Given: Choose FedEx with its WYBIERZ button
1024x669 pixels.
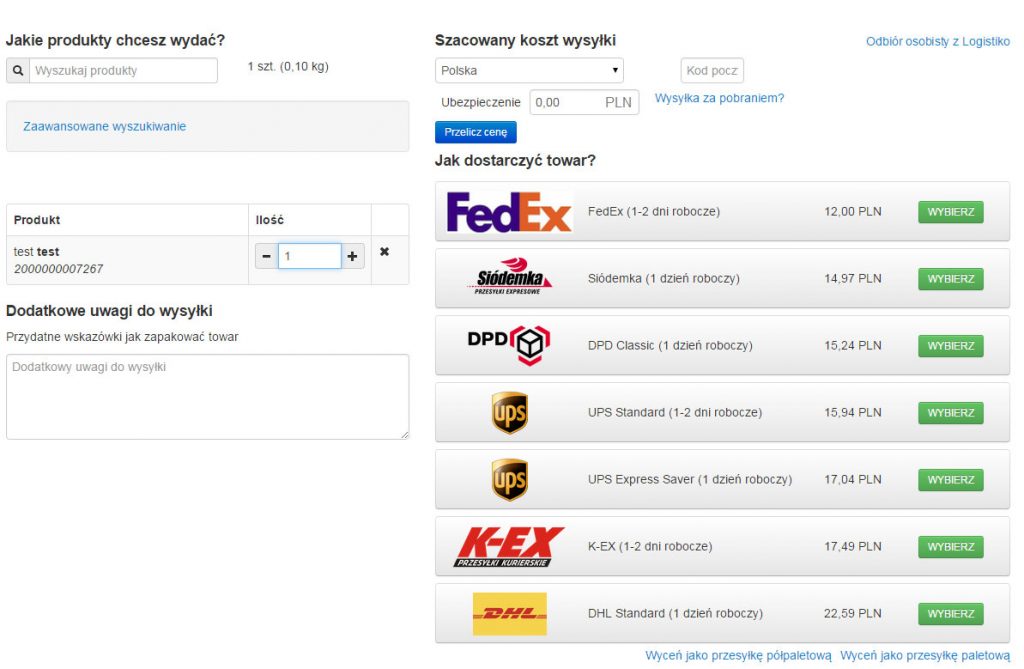Looking at the screenshot, I should tap(950, 212).
